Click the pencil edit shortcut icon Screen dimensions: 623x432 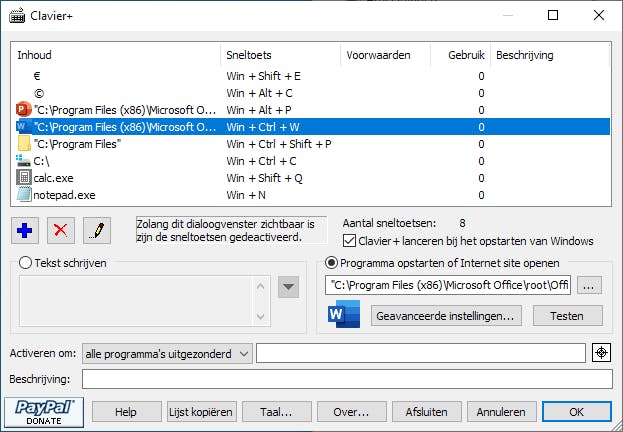coord(97,230)
